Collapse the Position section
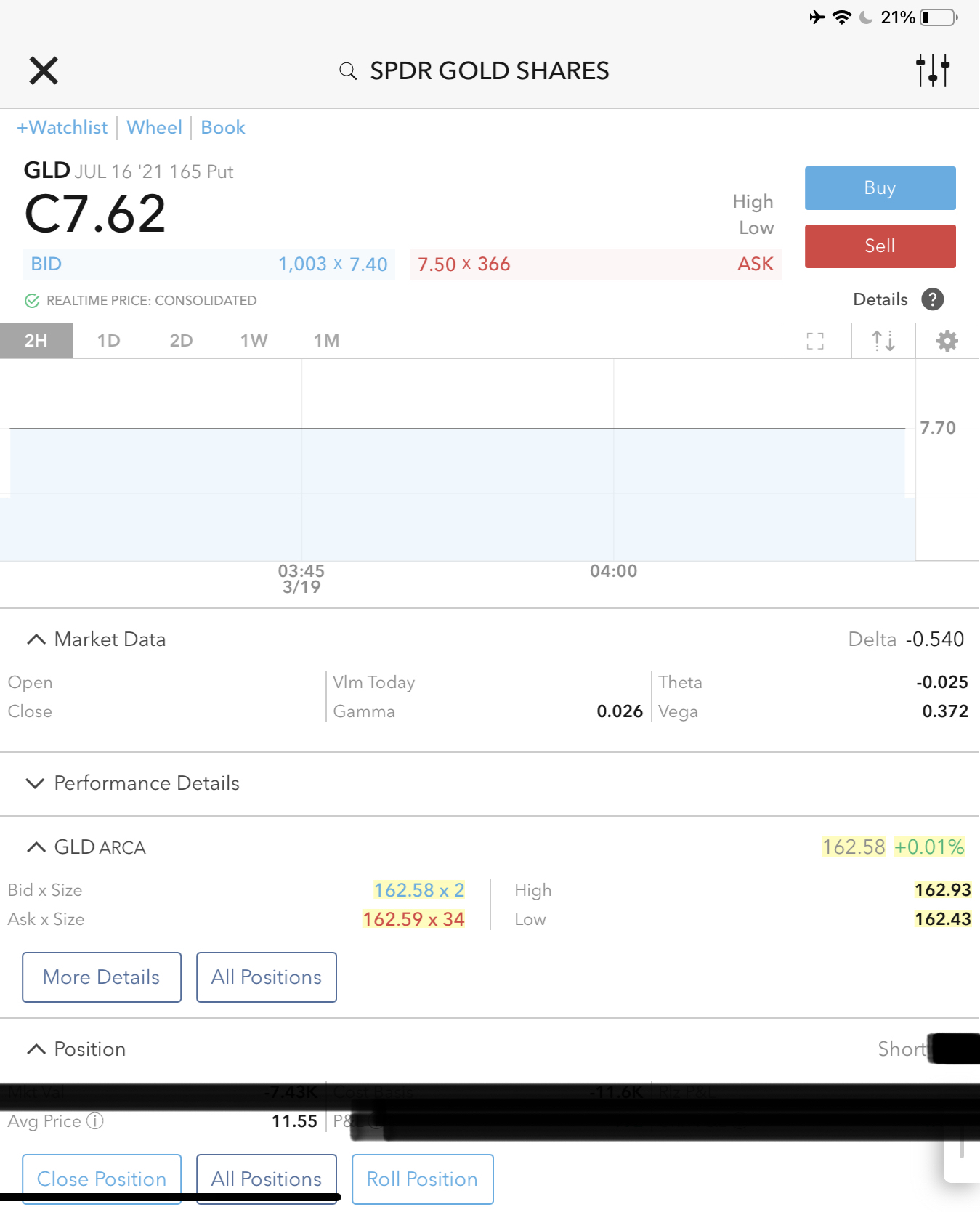980x1212 pixels. 36,1049
